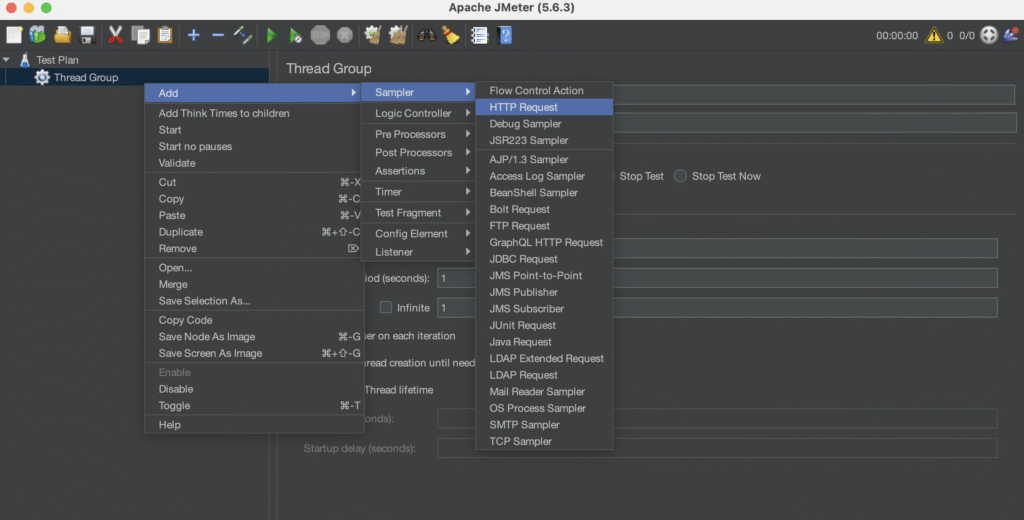
Task: Click the Function Helper list icon
Action: 479,35
